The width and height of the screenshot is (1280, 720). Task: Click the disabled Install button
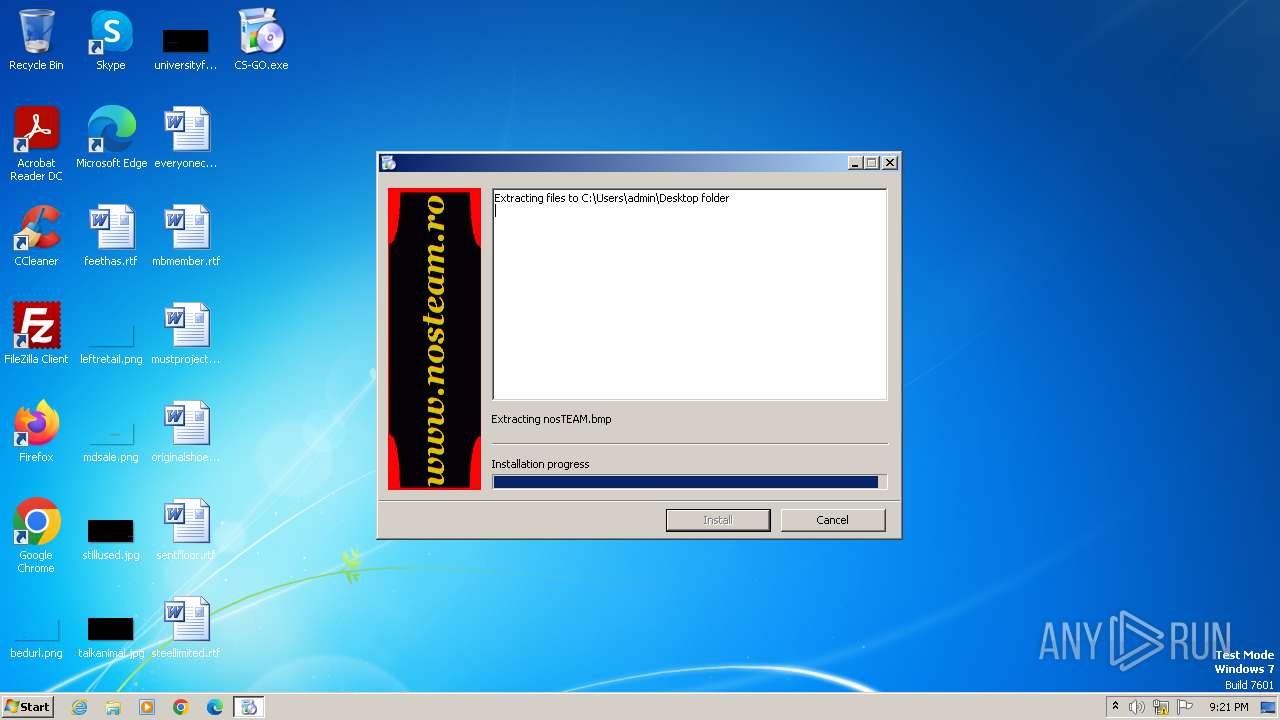click(718, 520)
